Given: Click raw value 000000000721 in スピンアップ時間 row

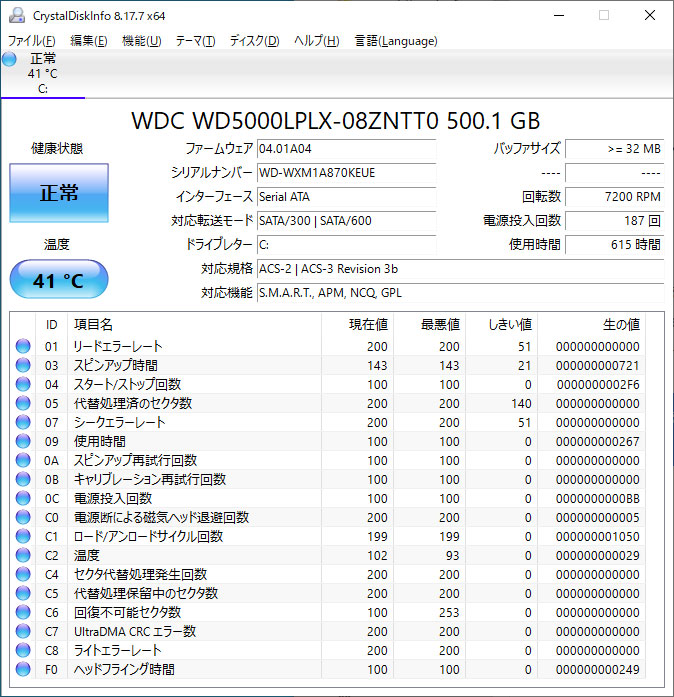Looking at the screenshot, I should [598, 365].
